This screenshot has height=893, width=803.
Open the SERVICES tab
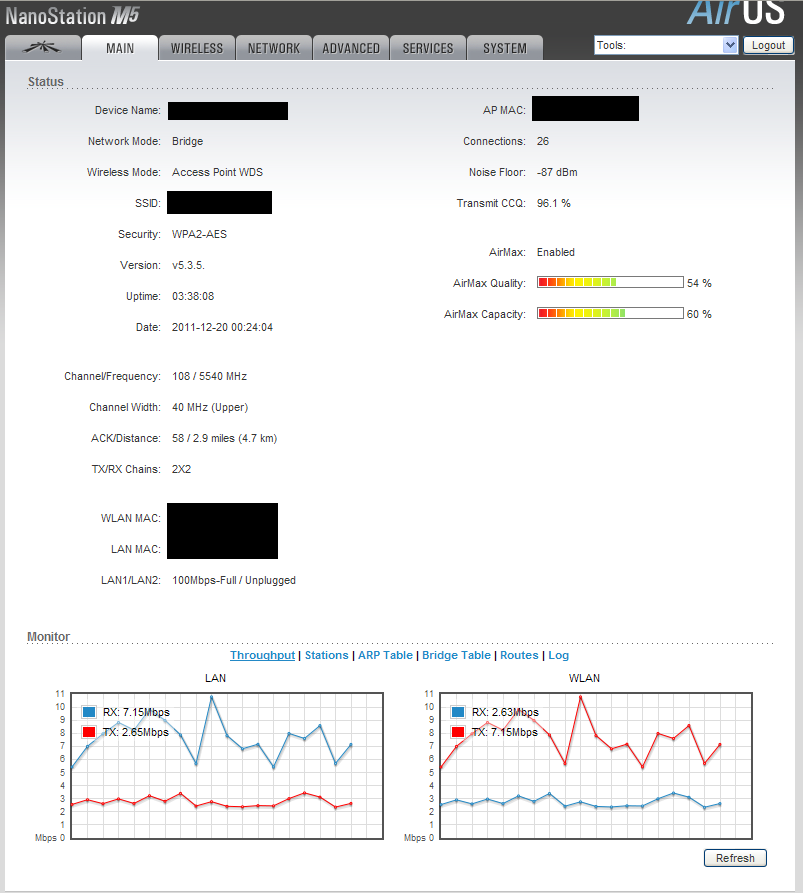coord(428,48)
